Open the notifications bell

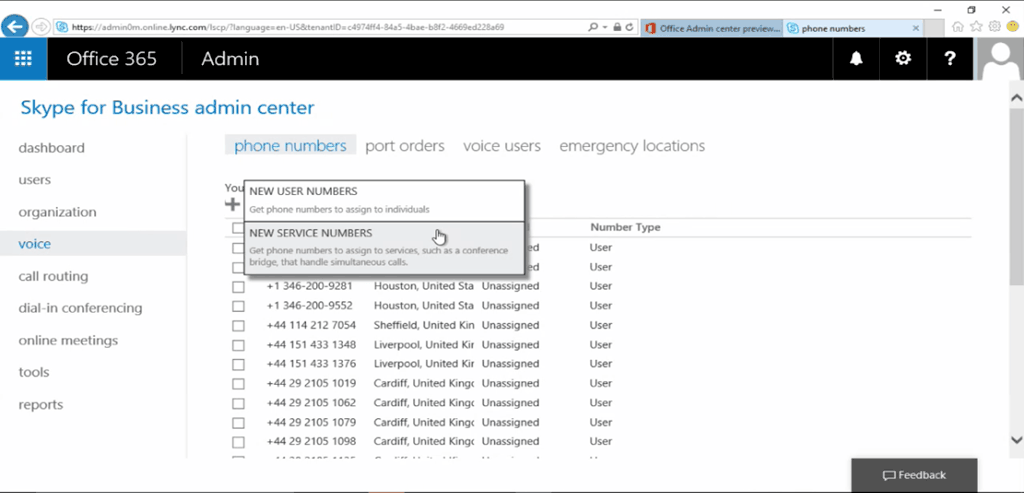tap(856, 59)
